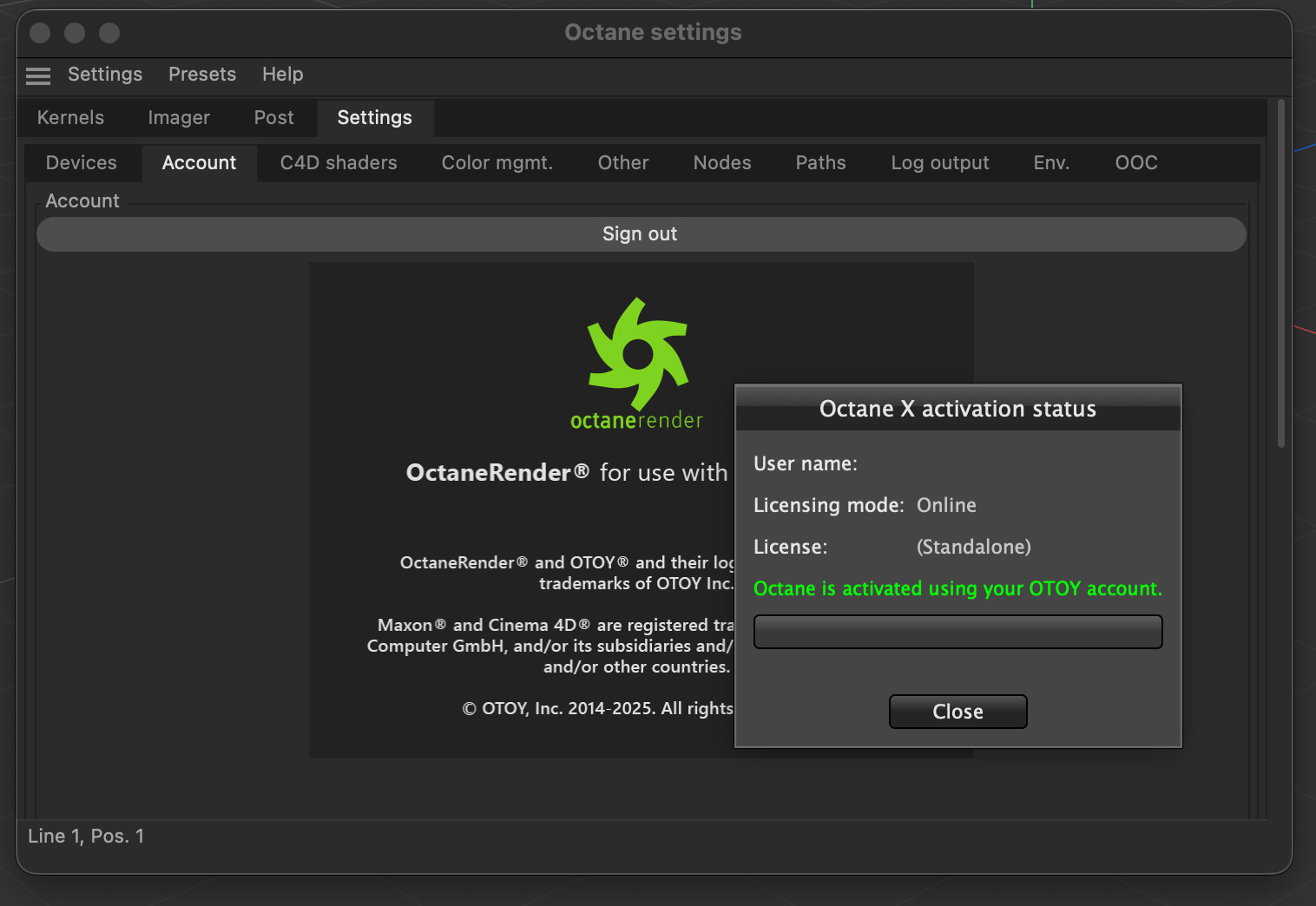Click the empty field in activation dialog
Viewport: 1316px width, 906px height.
click(958, 632)
